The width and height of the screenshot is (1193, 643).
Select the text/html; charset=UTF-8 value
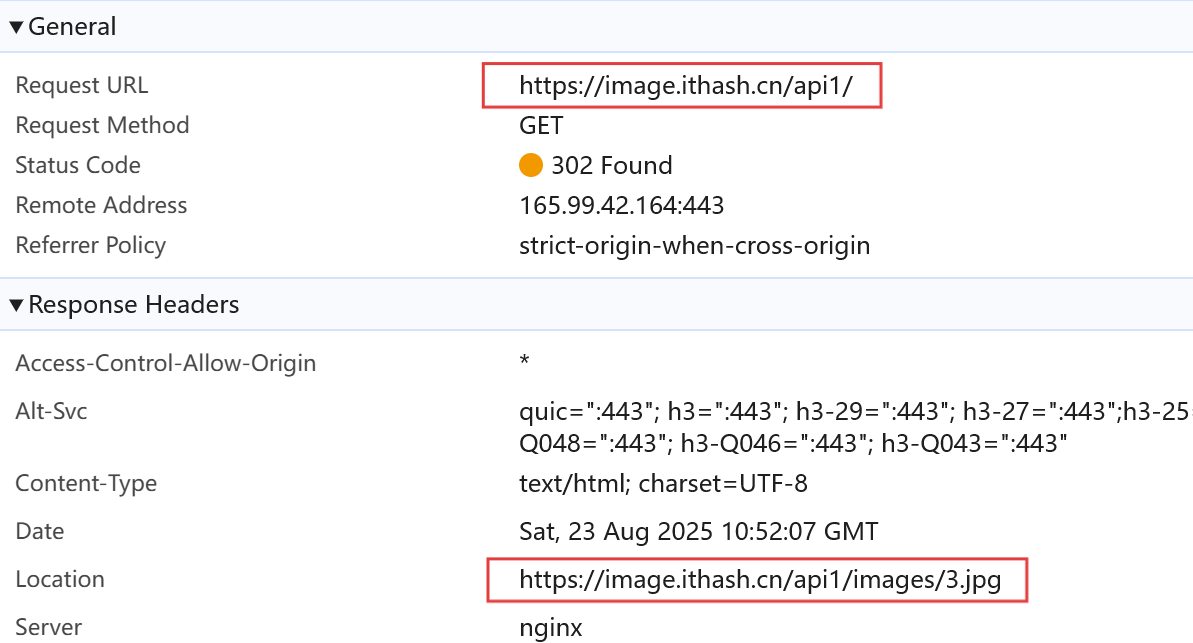(663, 483)
